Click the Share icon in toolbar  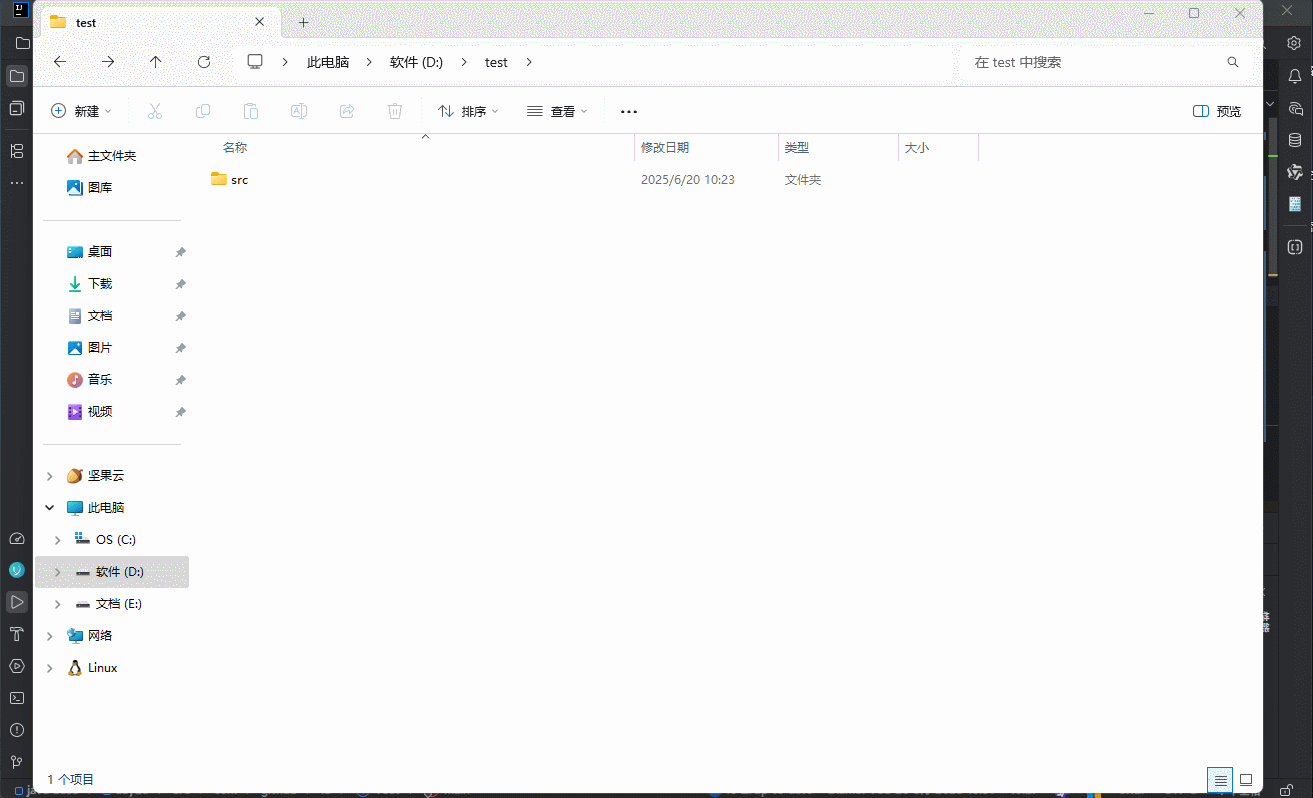347,111
